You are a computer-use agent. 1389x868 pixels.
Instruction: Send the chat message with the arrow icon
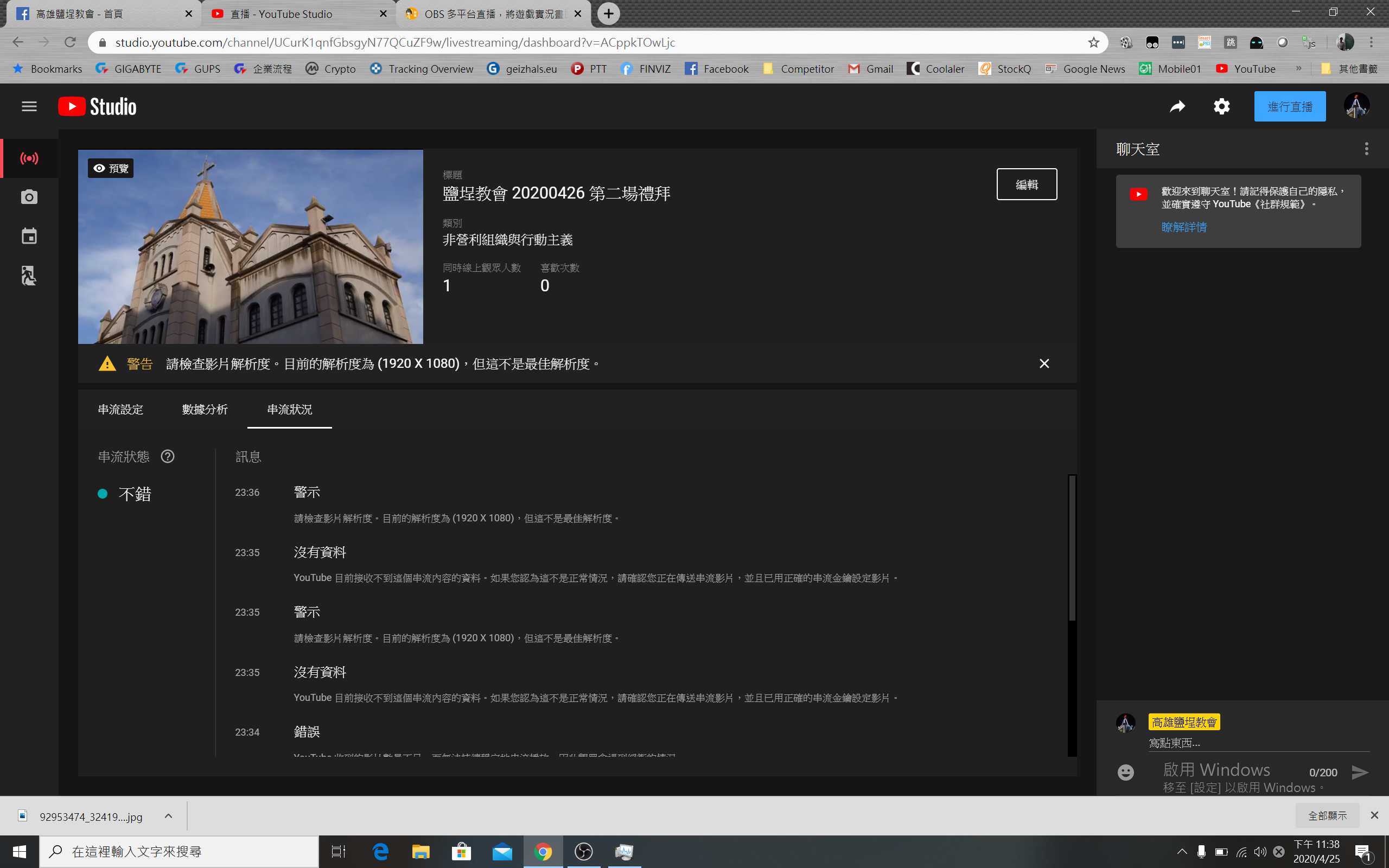(1359, 772)
